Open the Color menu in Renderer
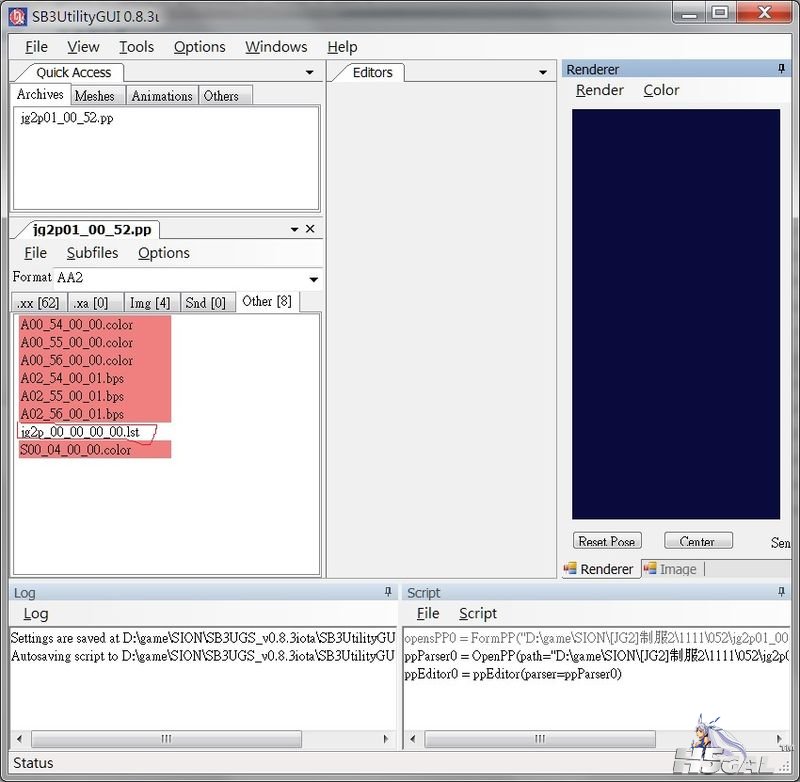This screenshot has width=800, height=782. (661, 90)
